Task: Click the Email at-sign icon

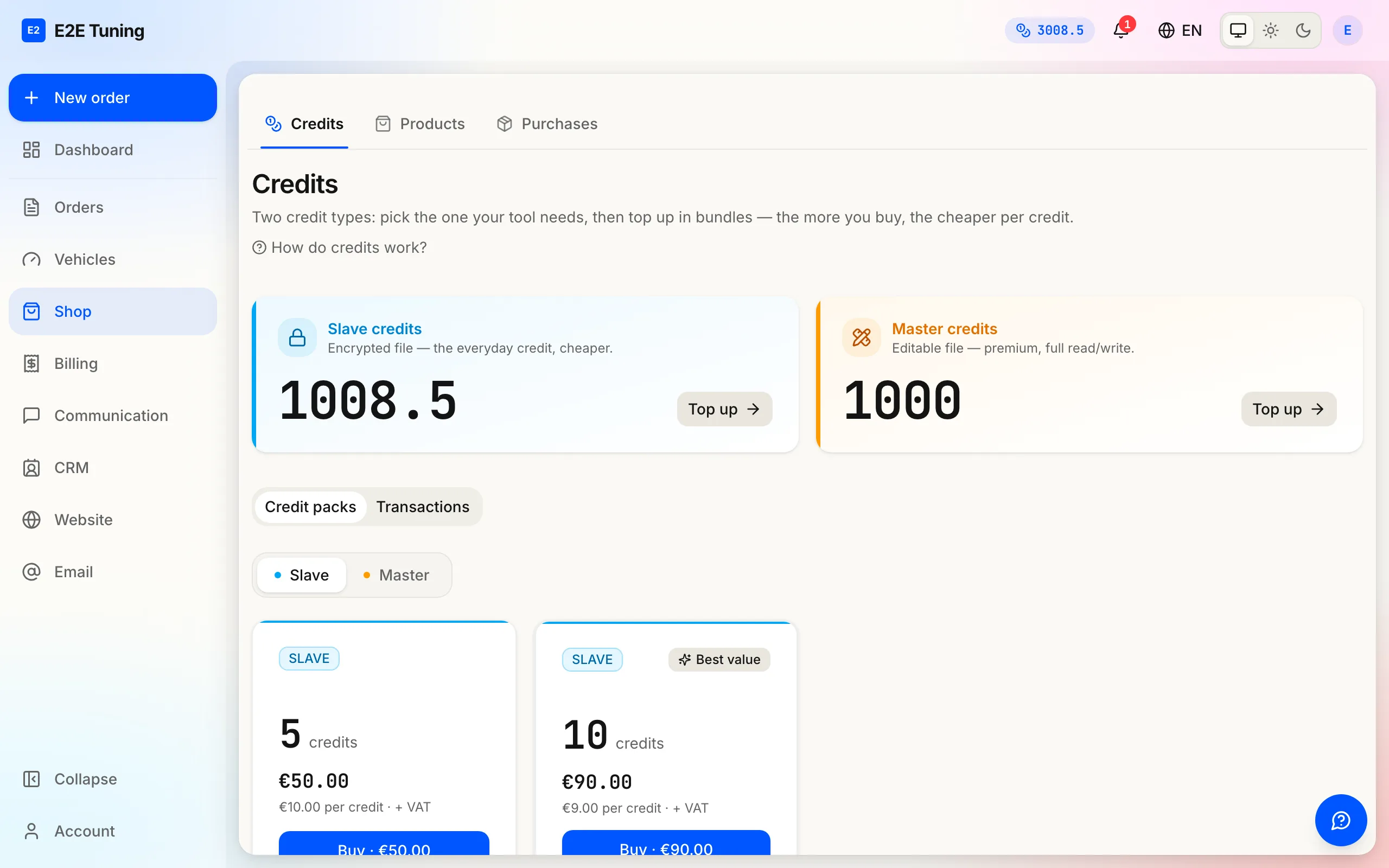Action: (31, 572)
